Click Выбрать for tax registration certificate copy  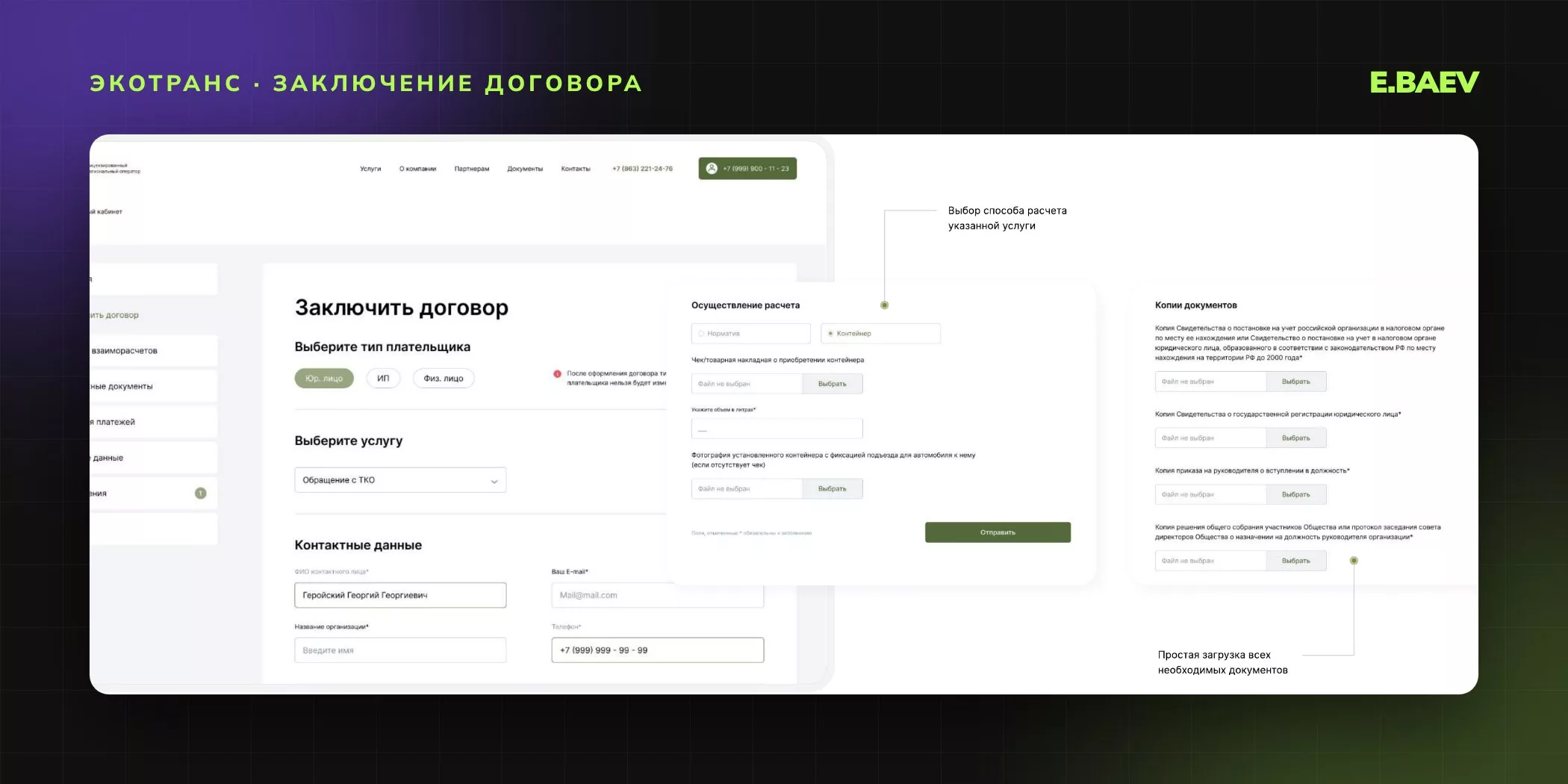(1296, 382)
